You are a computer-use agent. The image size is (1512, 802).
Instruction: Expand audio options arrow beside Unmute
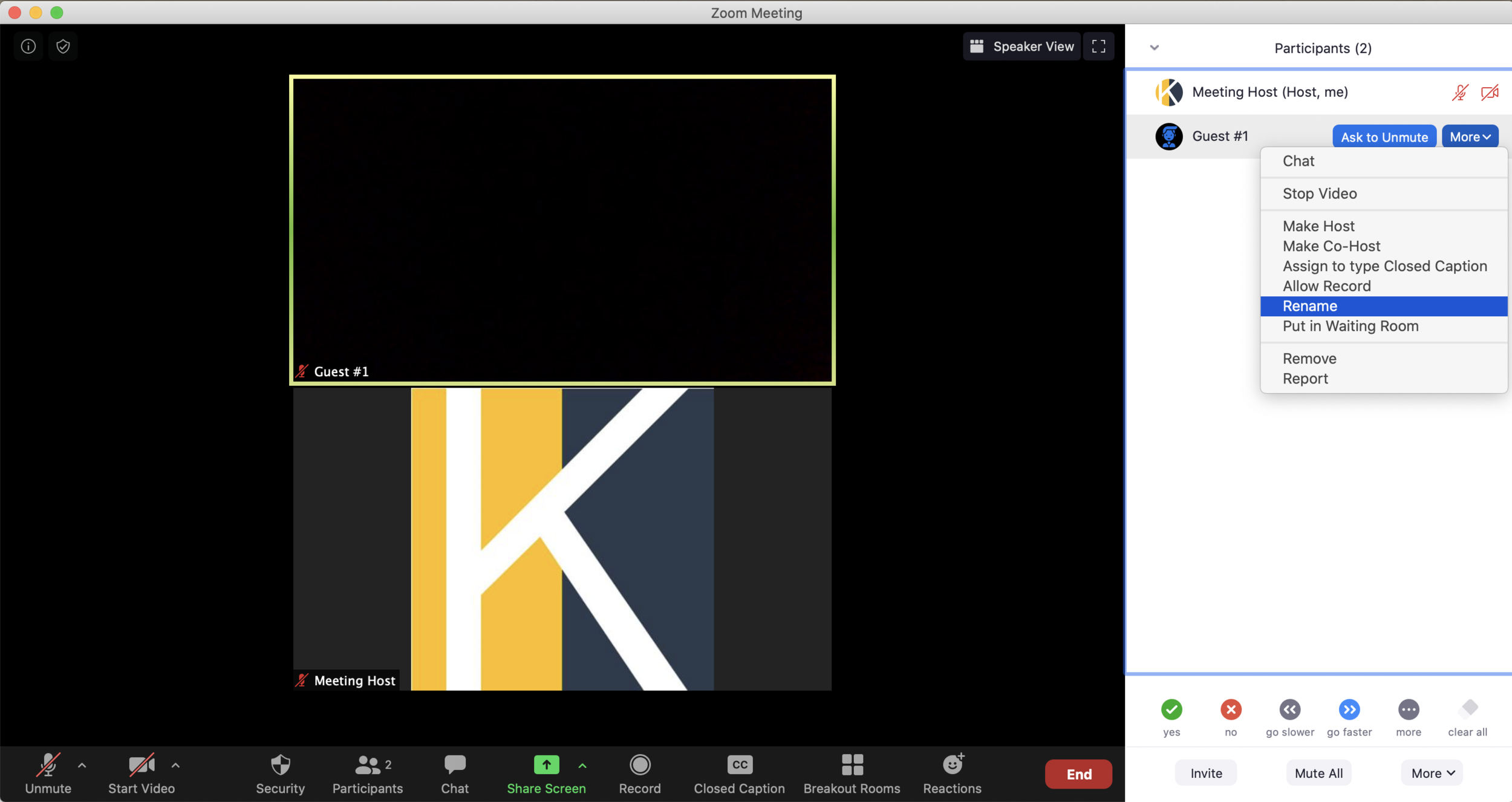(x=82, y=766)
